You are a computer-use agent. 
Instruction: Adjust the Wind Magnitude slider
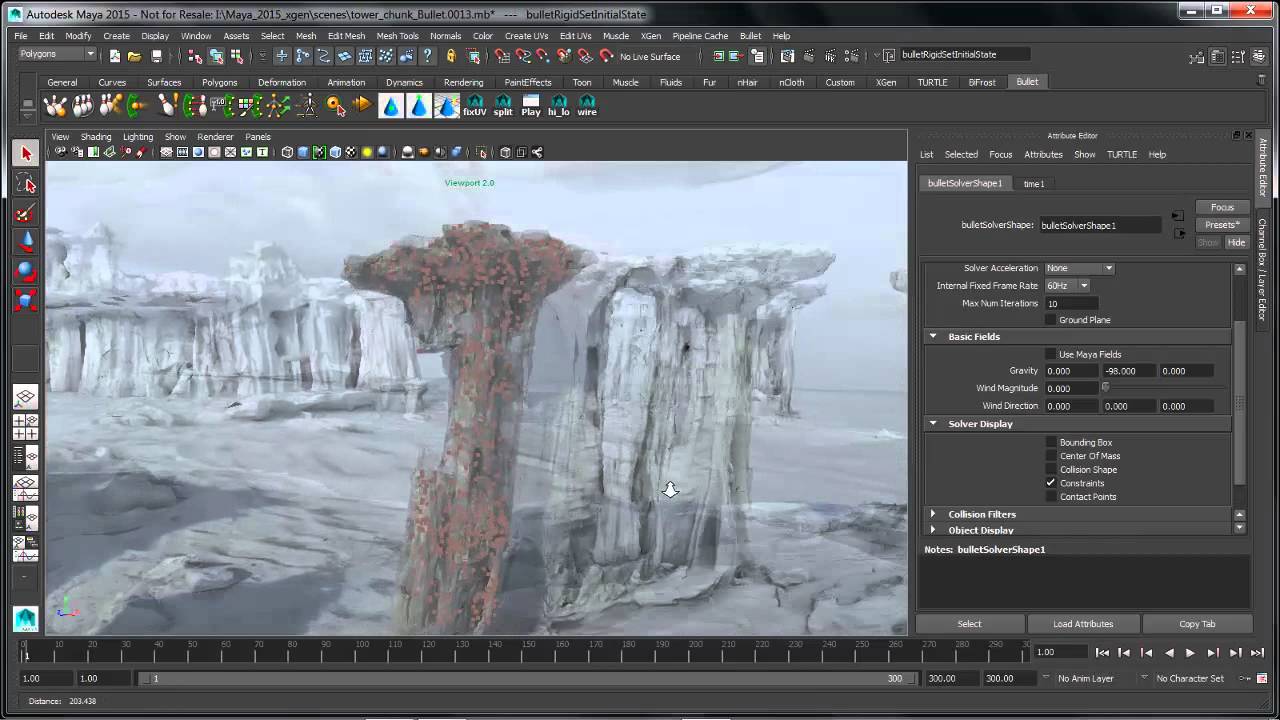click(1106, 388)
